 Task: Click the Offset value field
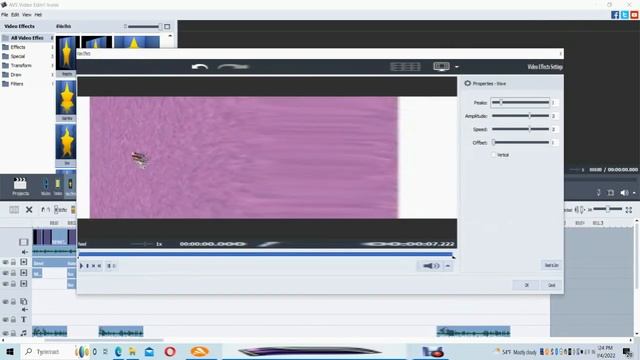point(554,142)
